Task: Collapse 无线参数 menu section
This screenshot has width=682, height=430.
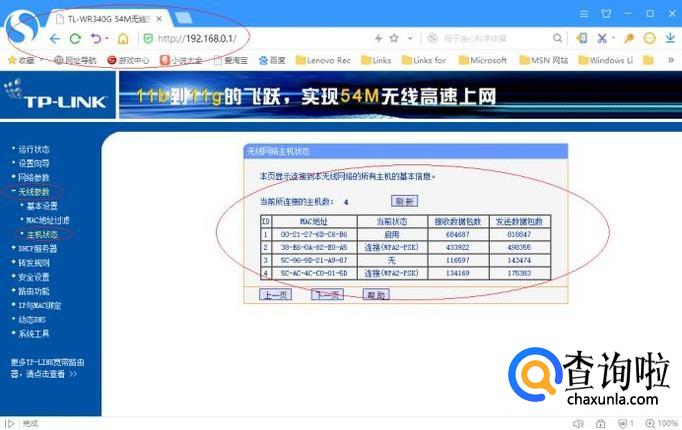Action: pos(33,192)
